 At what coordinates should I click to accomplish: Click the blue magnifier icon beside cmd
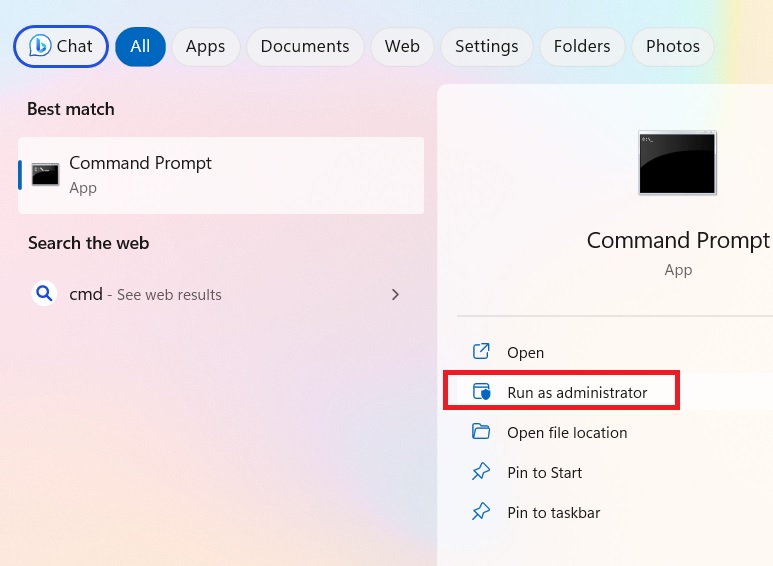[x=44, y=294]
